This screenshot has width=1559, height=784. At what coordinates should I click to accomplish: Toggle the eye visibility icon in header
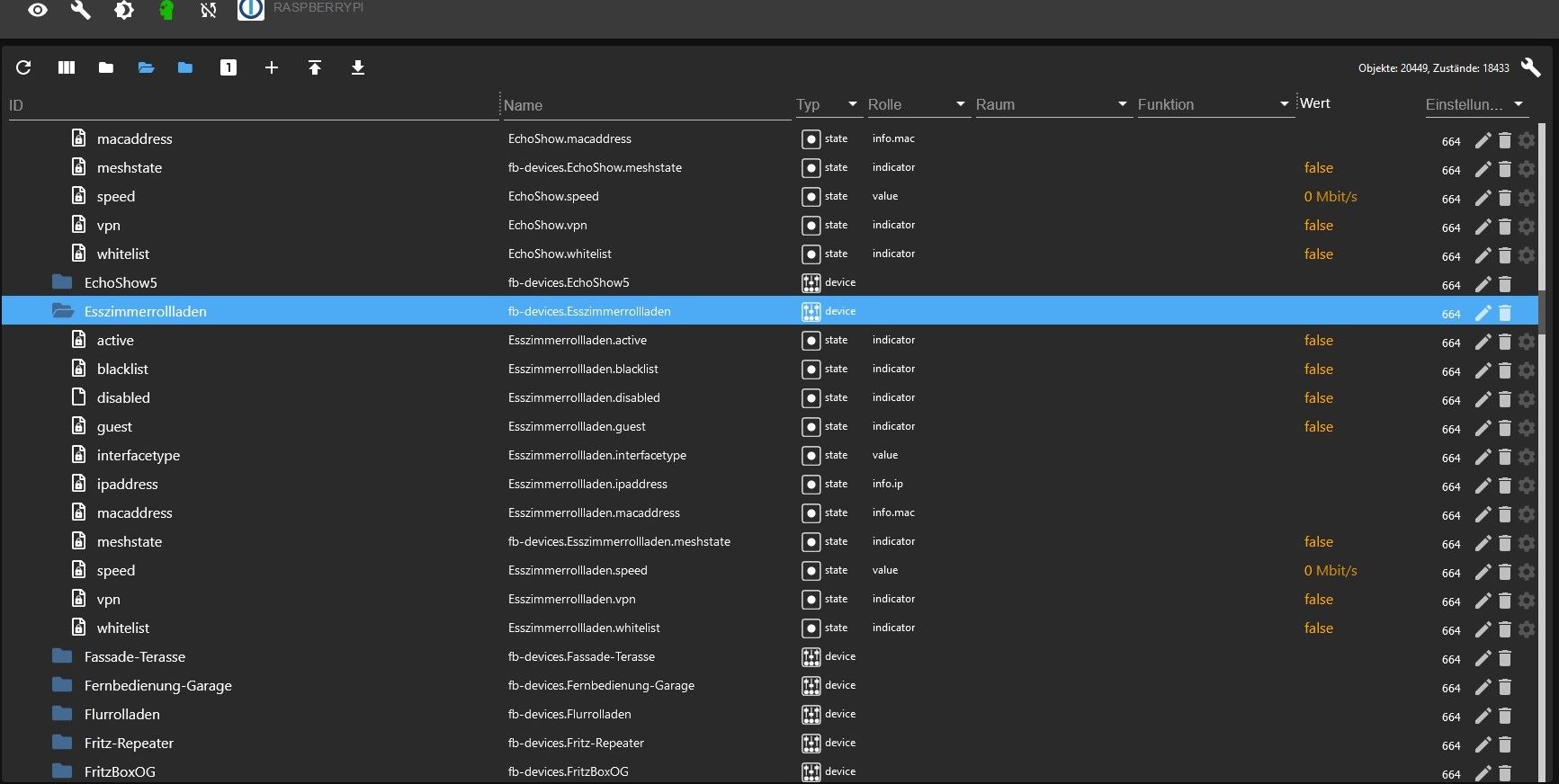(x=38, y=10)
